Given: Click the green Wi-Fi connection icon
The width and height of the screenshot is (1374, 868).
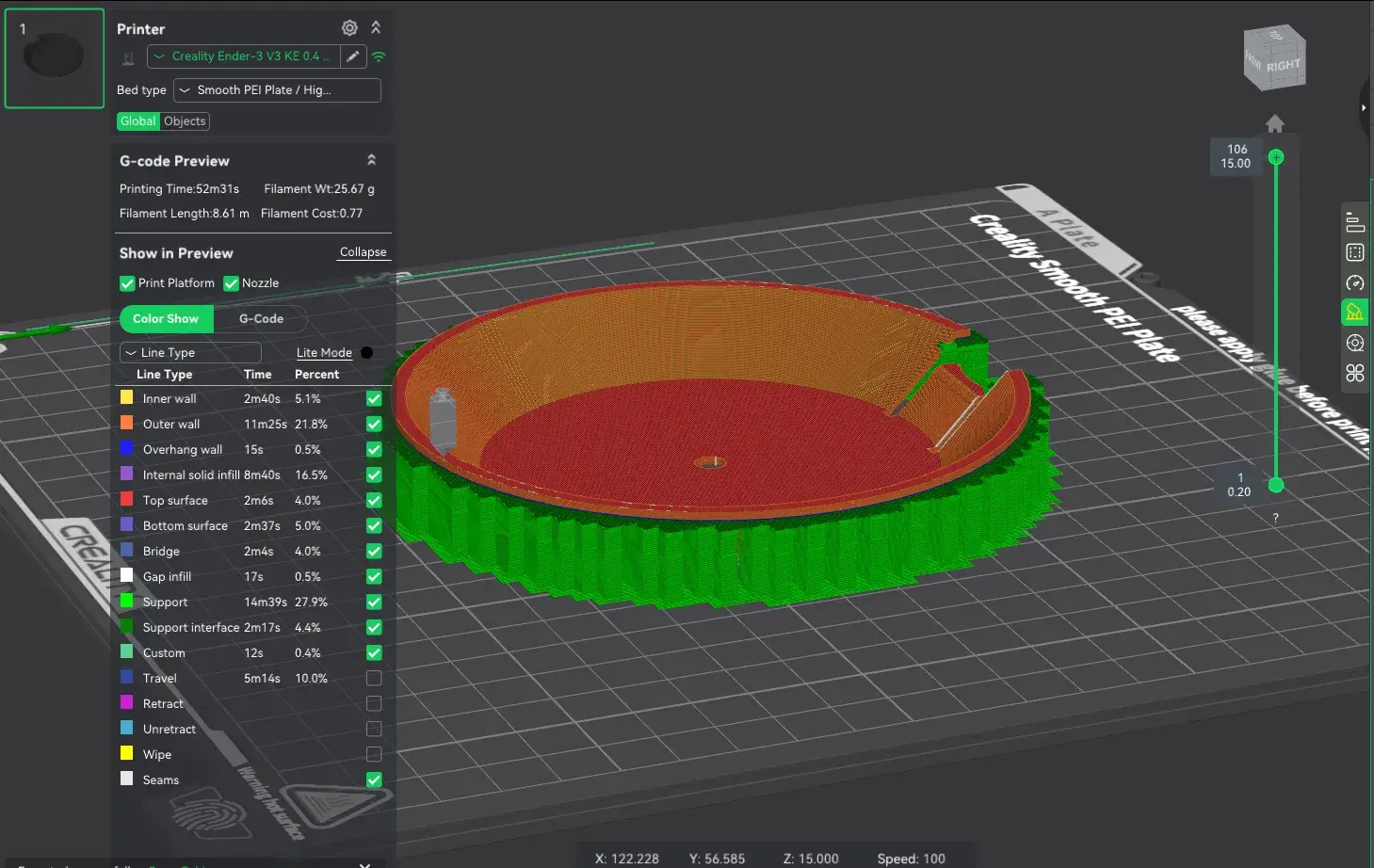Looking at the screenshot, I should click(x=379, y=56).
